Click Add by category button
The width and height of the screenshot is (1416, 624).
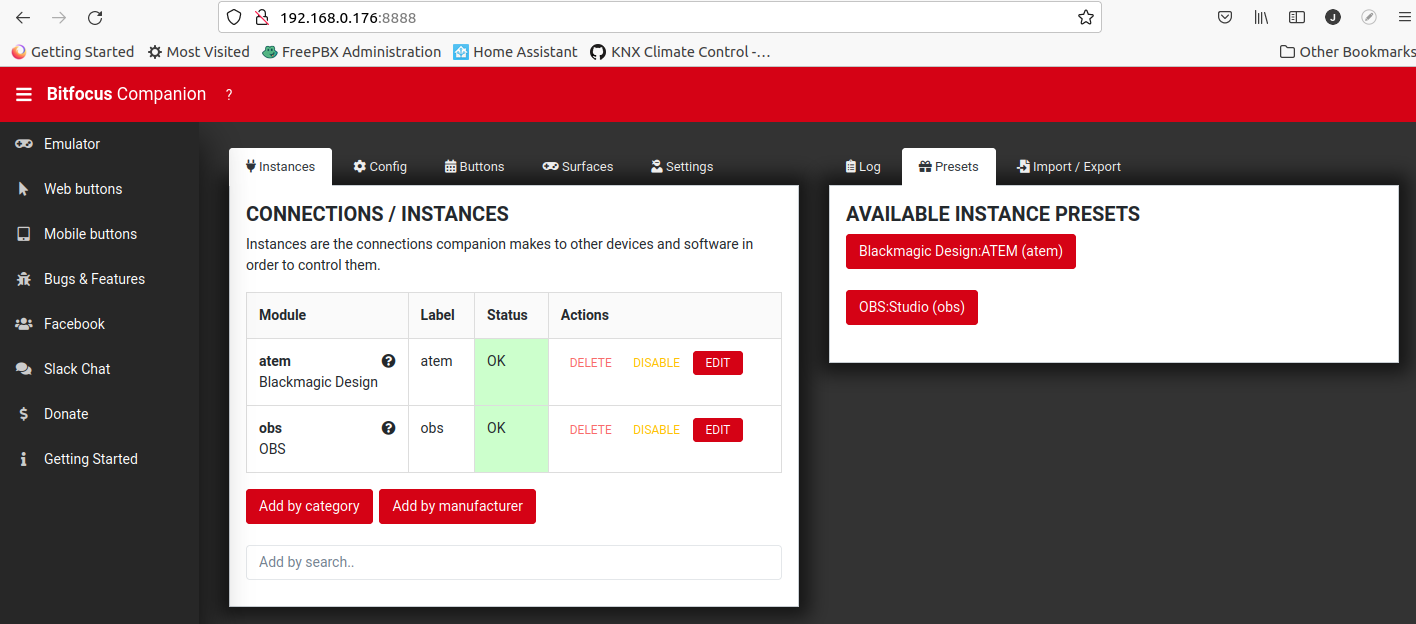[309, 506]
